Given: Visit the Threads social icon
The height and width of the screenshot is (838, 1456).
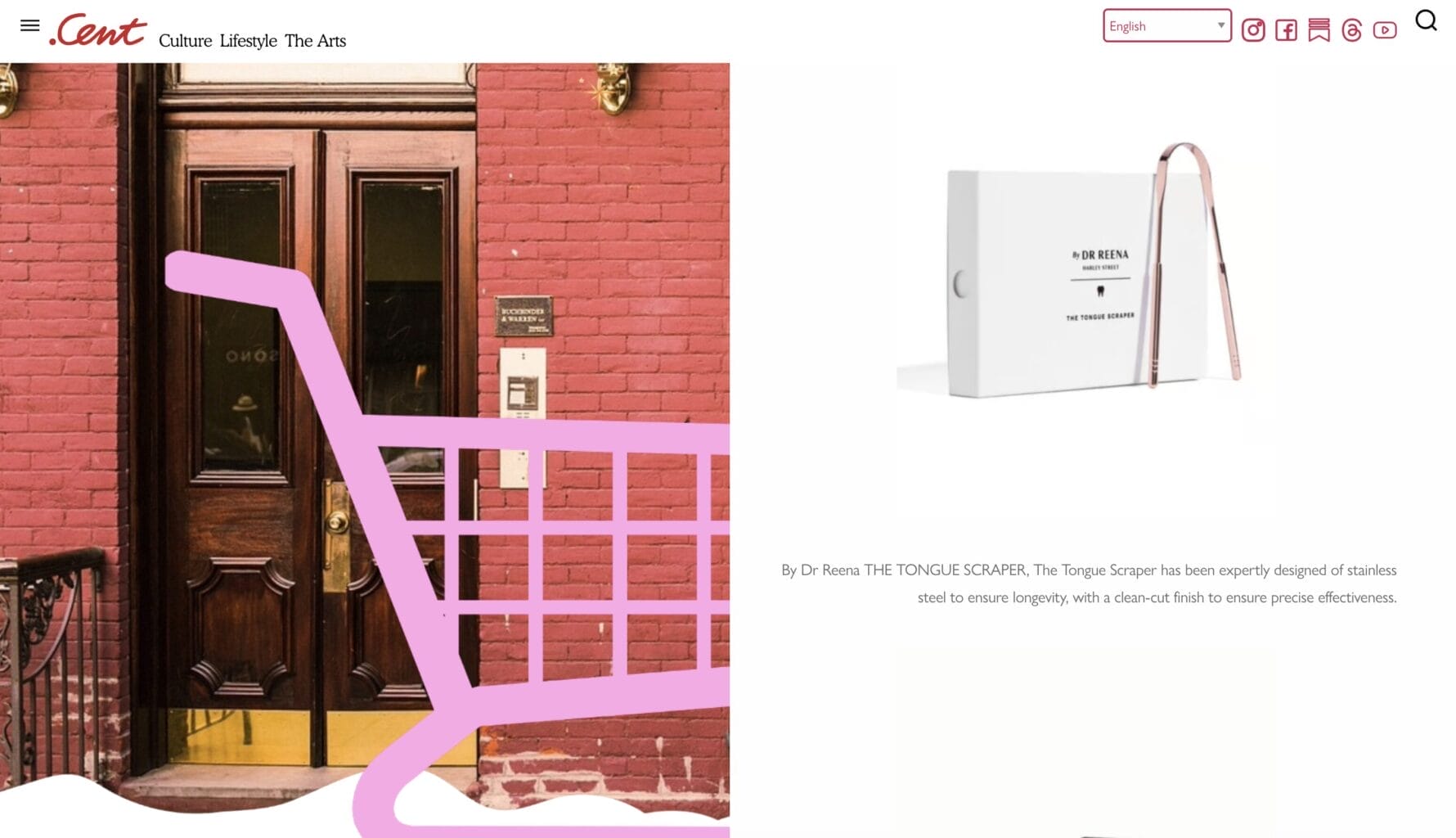Looking at the screenshot, I should point(1351,30).
